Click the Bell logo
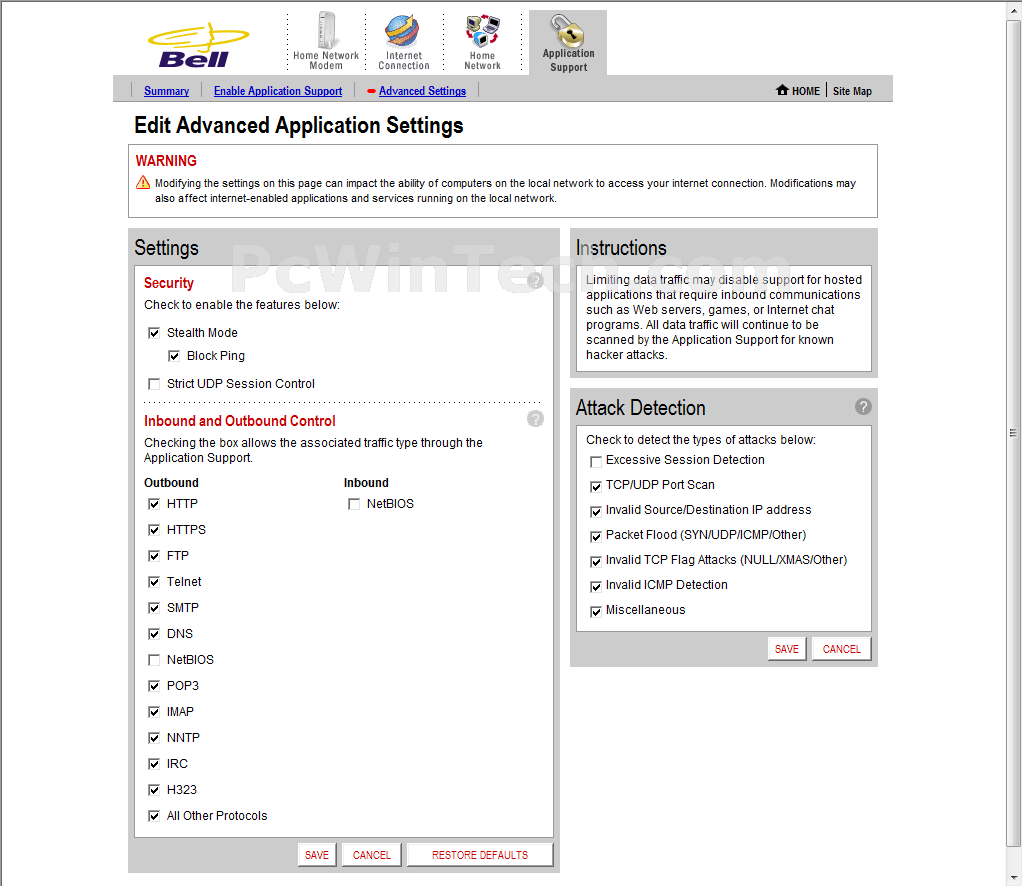 tap(198, 46)
